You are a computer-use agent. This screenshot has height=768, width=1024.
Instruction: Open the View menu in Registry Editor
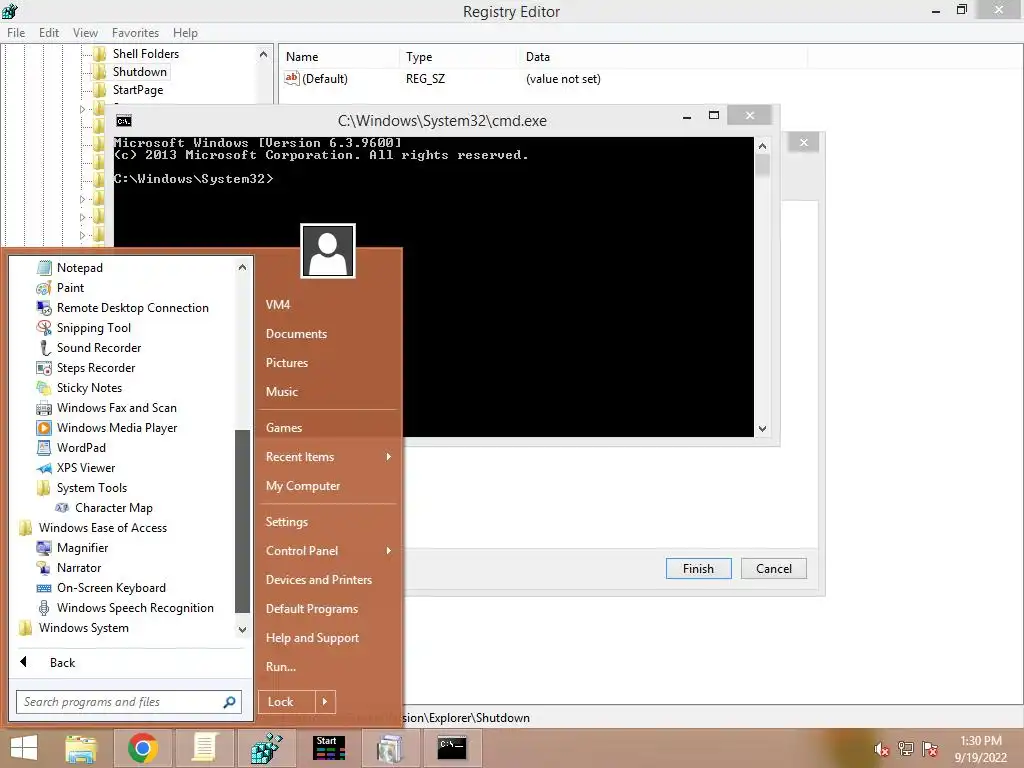[85, 33]
